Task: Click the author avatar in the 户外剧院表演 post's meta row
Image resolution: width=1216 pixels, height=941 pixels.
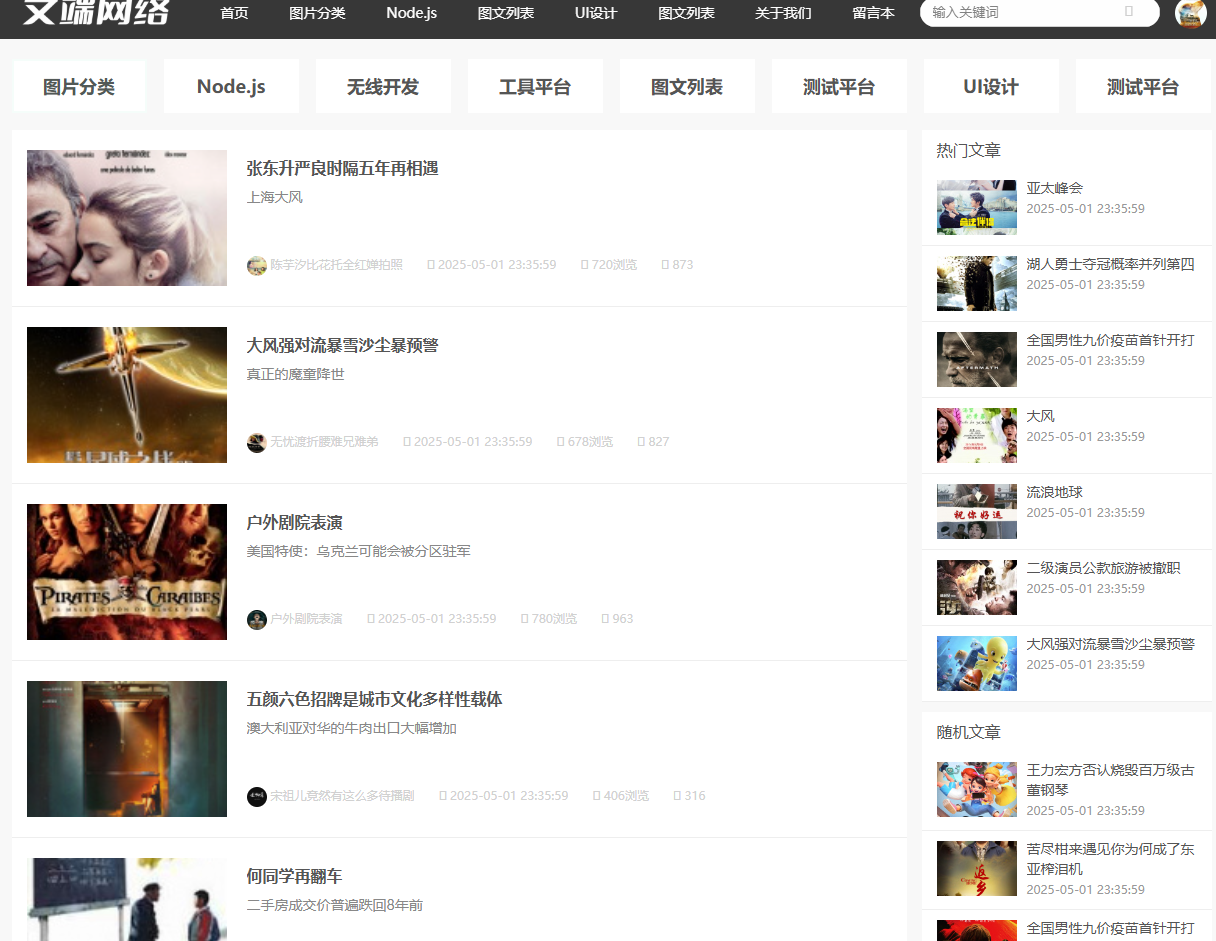Action: (x=257, y=619)
